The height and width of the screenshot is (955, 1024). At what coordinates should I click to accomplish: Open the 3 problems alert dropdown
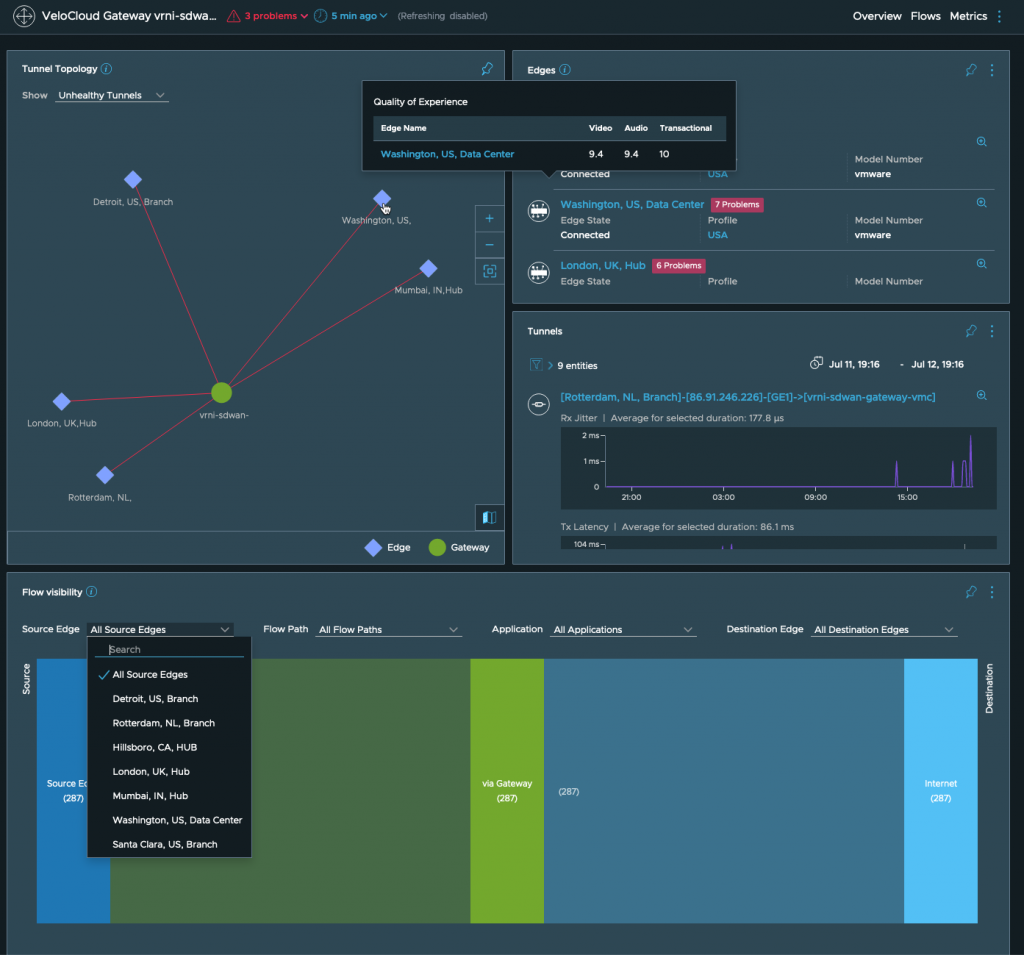click(x=267, y=16)
